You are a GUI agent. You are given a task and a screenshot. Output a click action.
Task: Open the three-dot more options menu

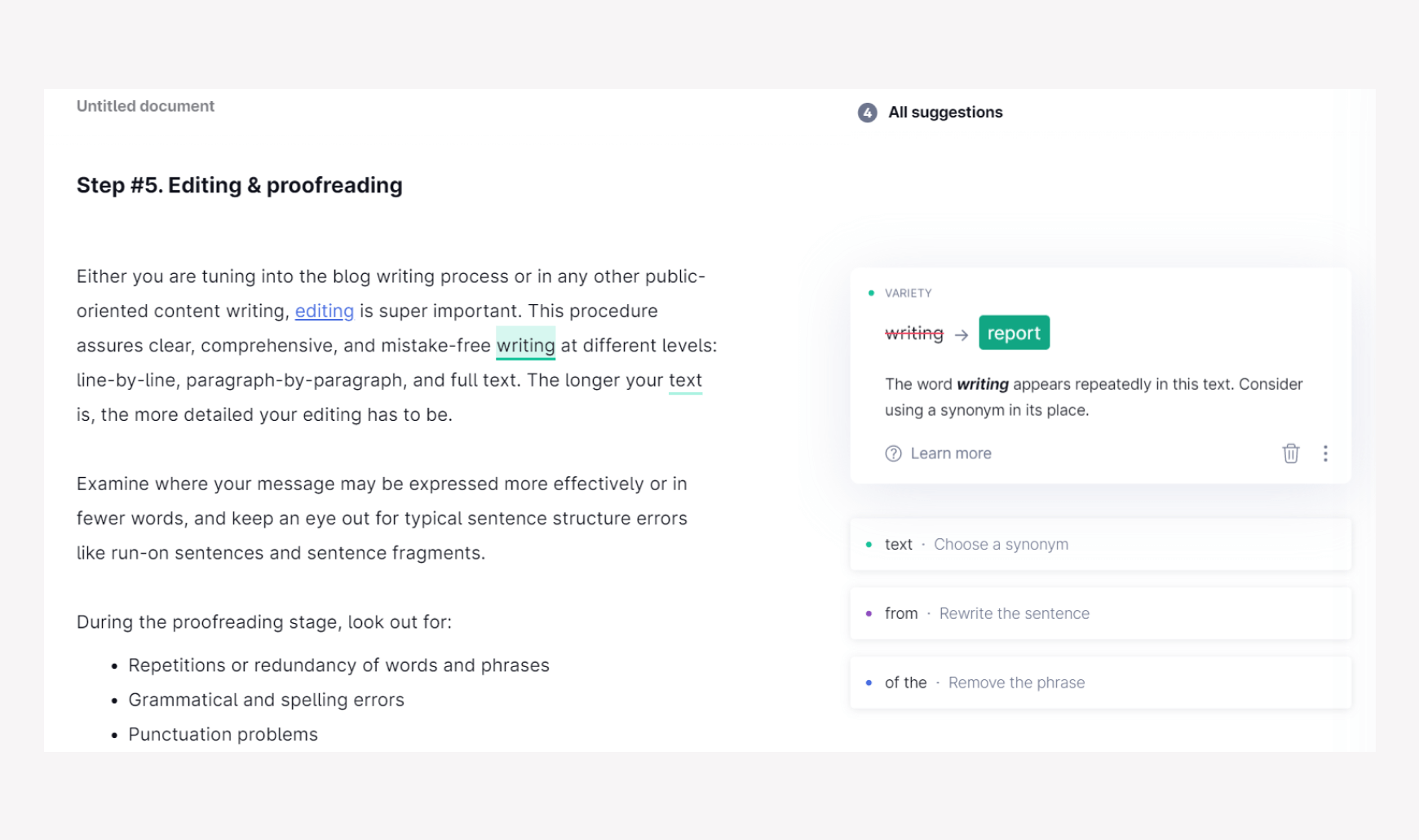(1325, 453)
